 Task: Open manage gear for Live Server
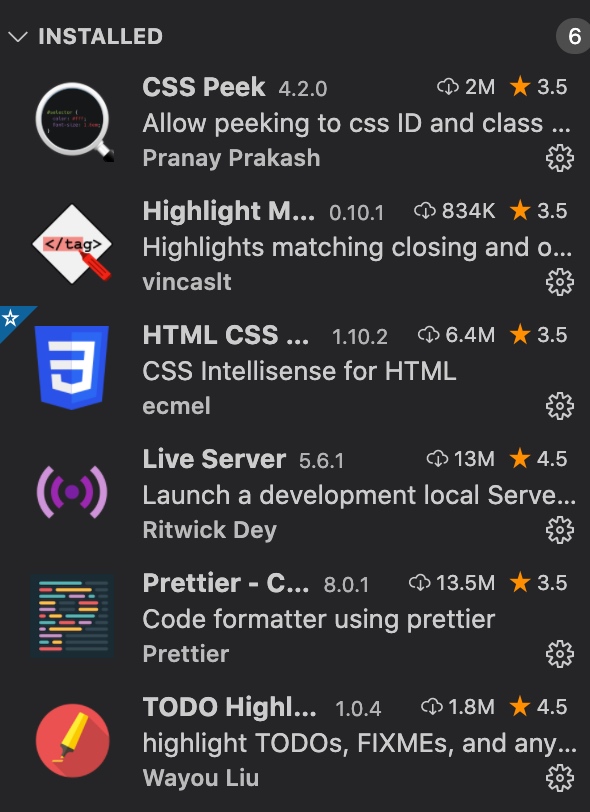560,530
